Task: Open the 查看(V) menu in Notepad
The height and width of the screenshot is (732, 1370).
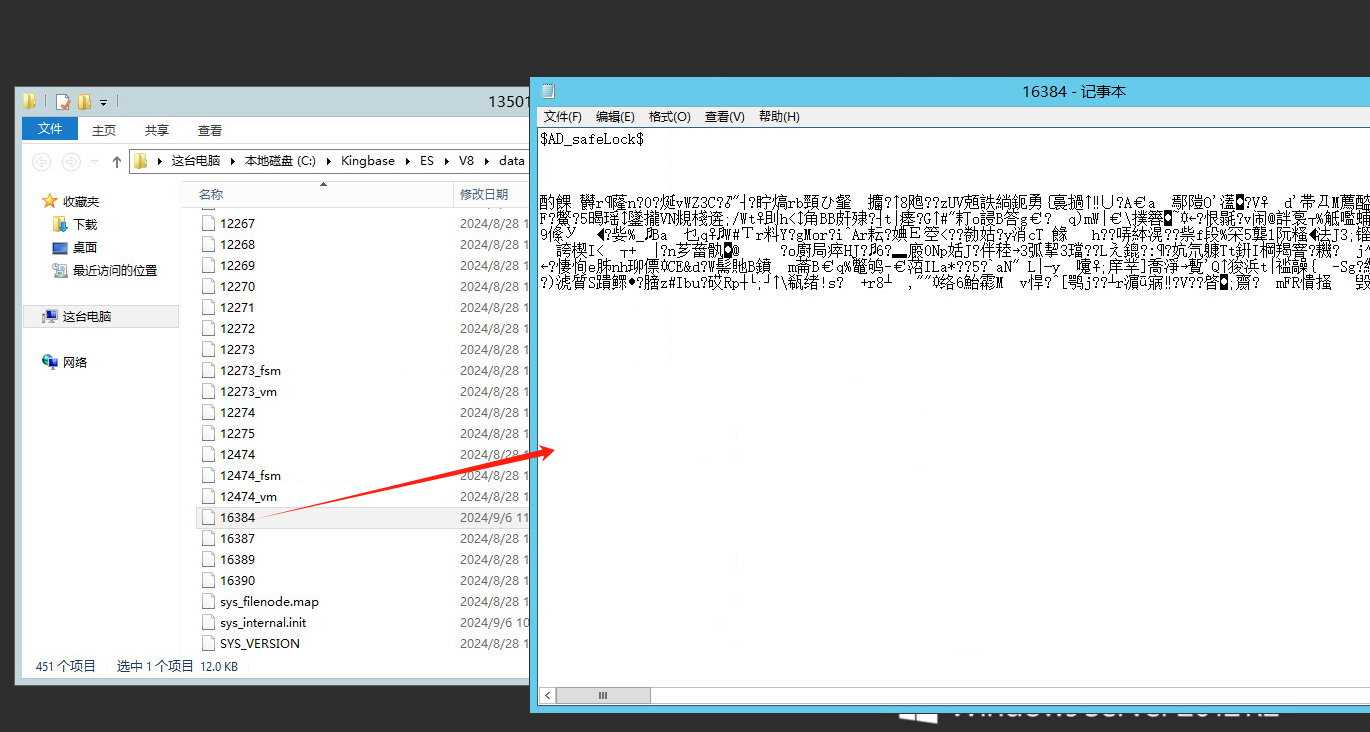Action: (x=724, y=117)
